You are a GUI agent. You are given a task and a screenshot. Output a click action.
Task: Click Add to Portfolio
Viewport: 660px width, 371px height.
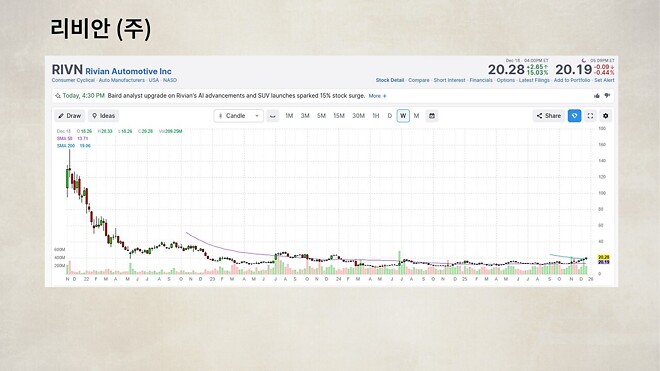572,80
